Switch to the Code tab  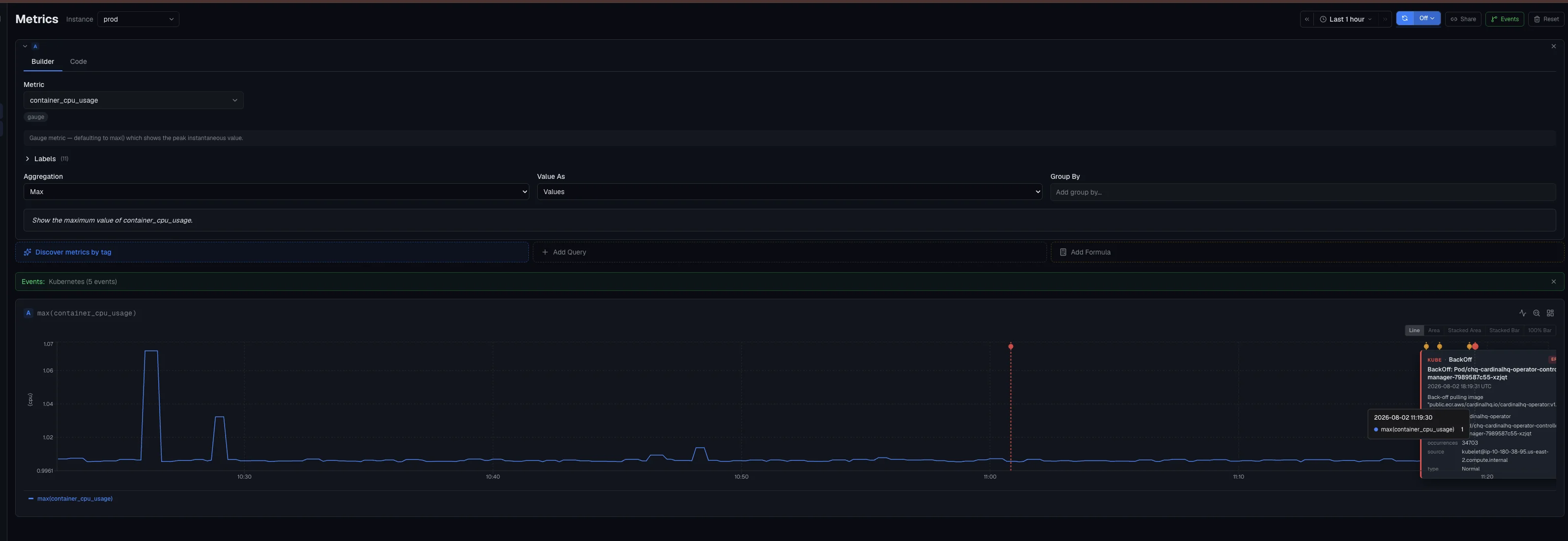pyautogui.click(x=79, y=61)
